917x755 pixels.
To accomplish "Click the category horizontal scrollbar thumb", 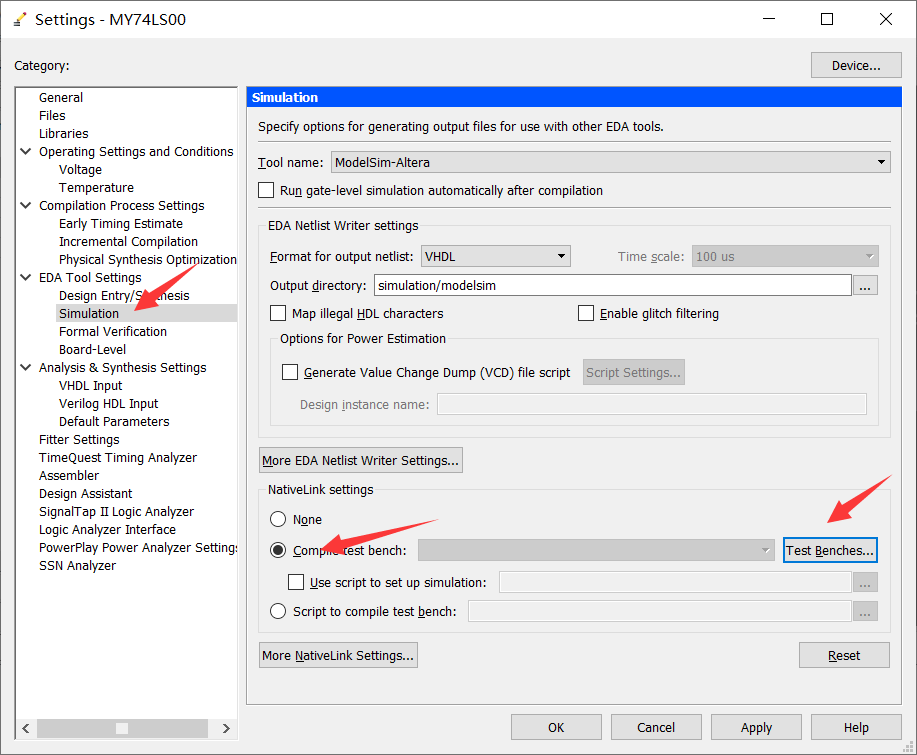I will [122, 728].
